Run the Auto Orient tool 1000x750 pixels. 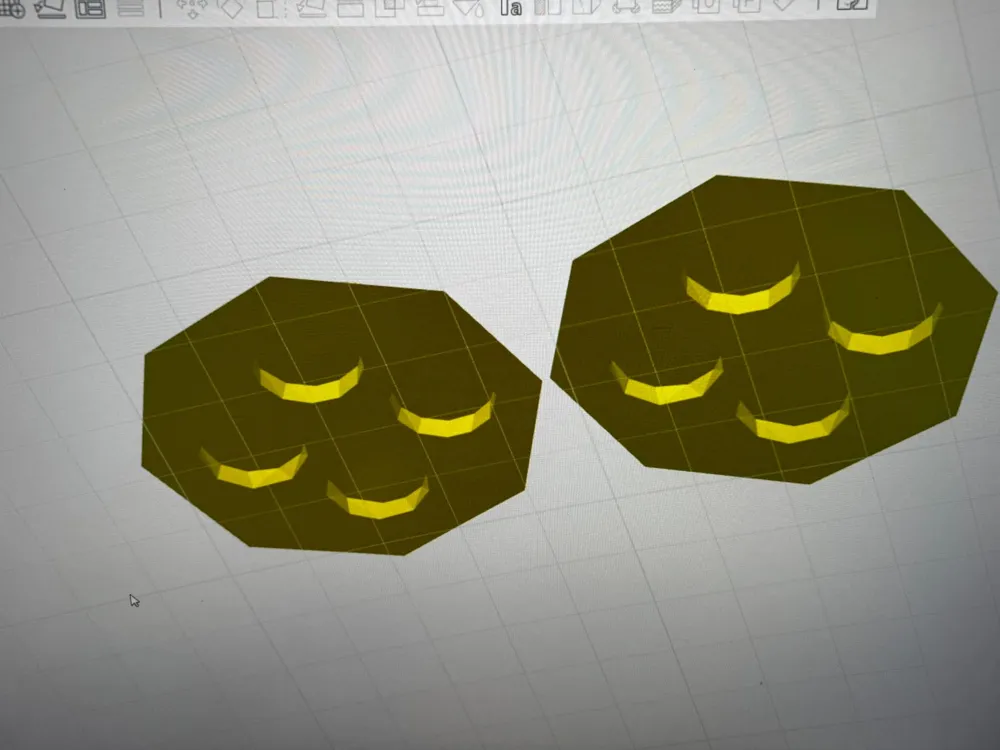click(50, 8)
